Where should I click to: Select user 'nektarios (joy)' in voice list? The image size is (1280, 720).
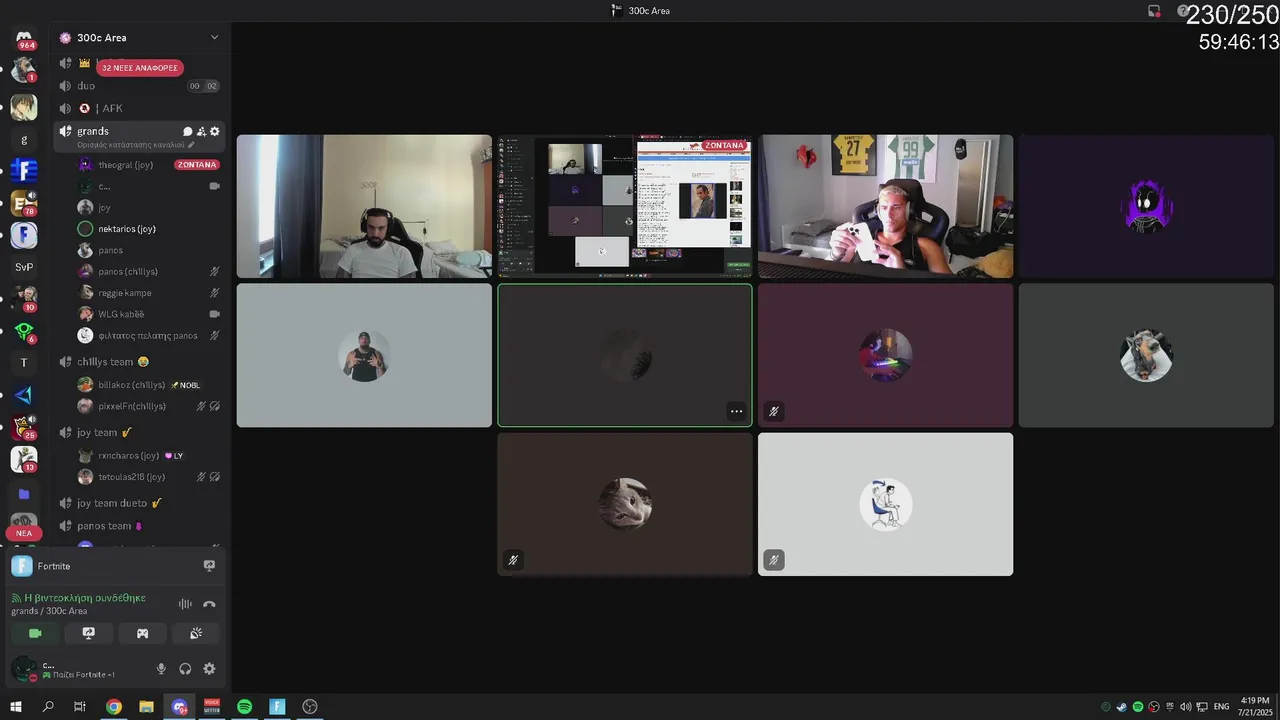tap(149, 229)
